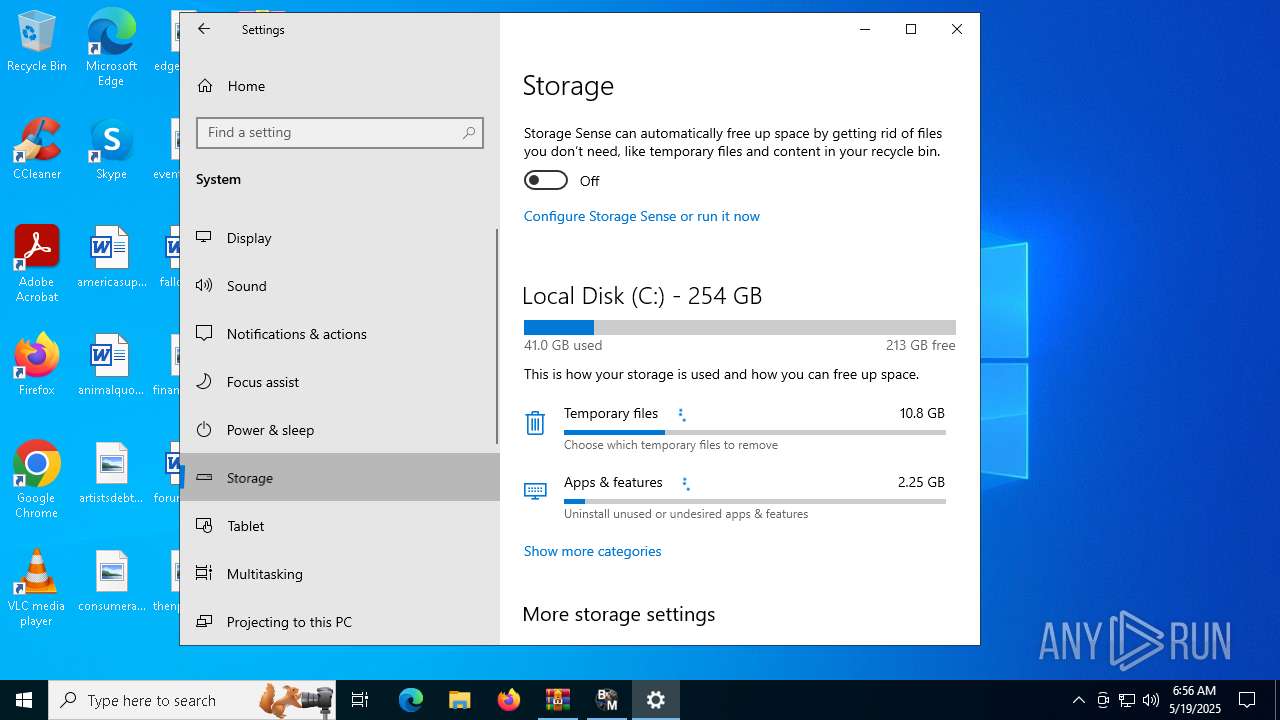Open Google Chrome desktop shortcut

point(37,480)
